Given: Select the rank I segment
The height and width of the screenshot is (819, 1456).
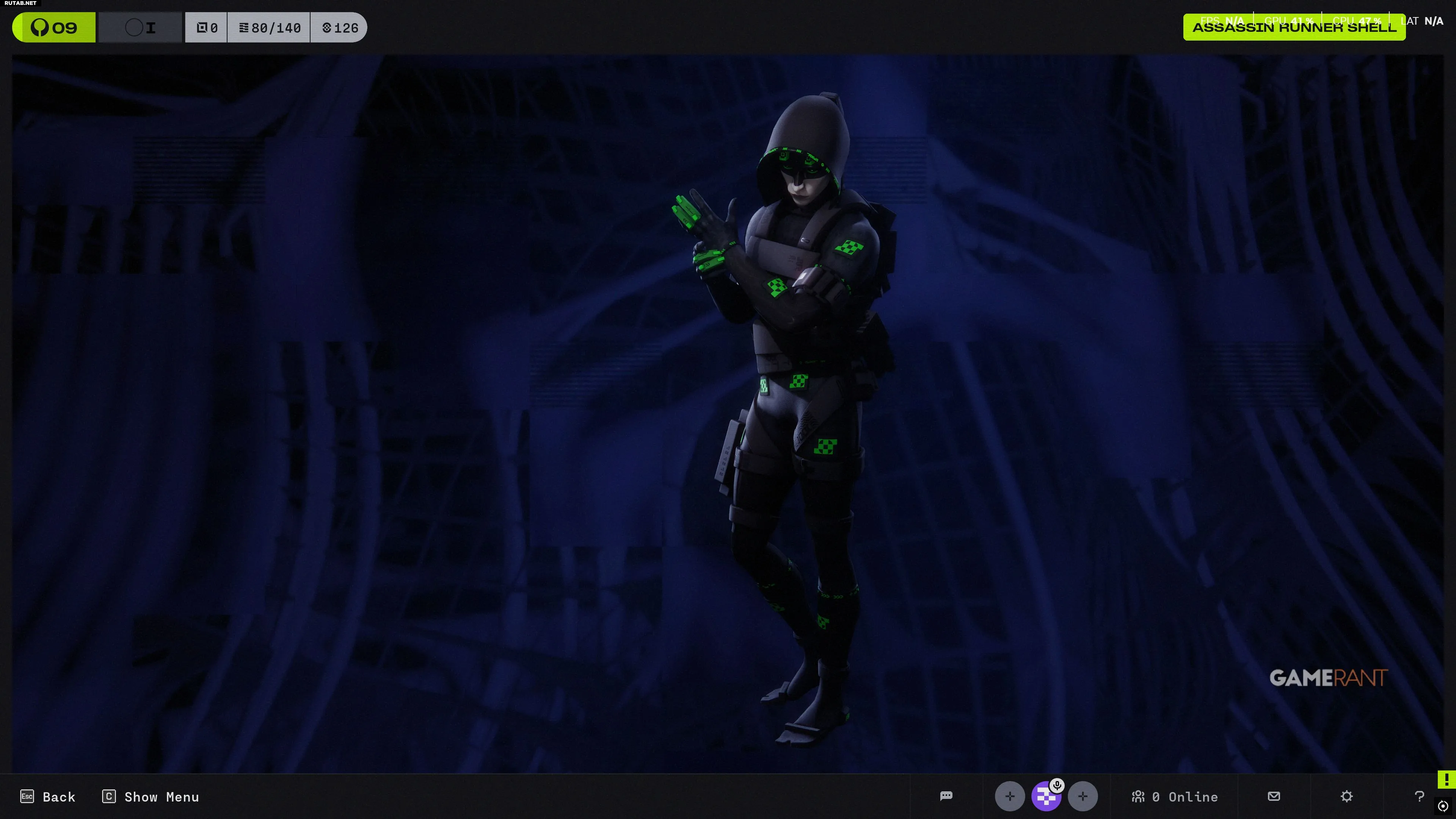Looking at the screenshot, I should 141,28.
